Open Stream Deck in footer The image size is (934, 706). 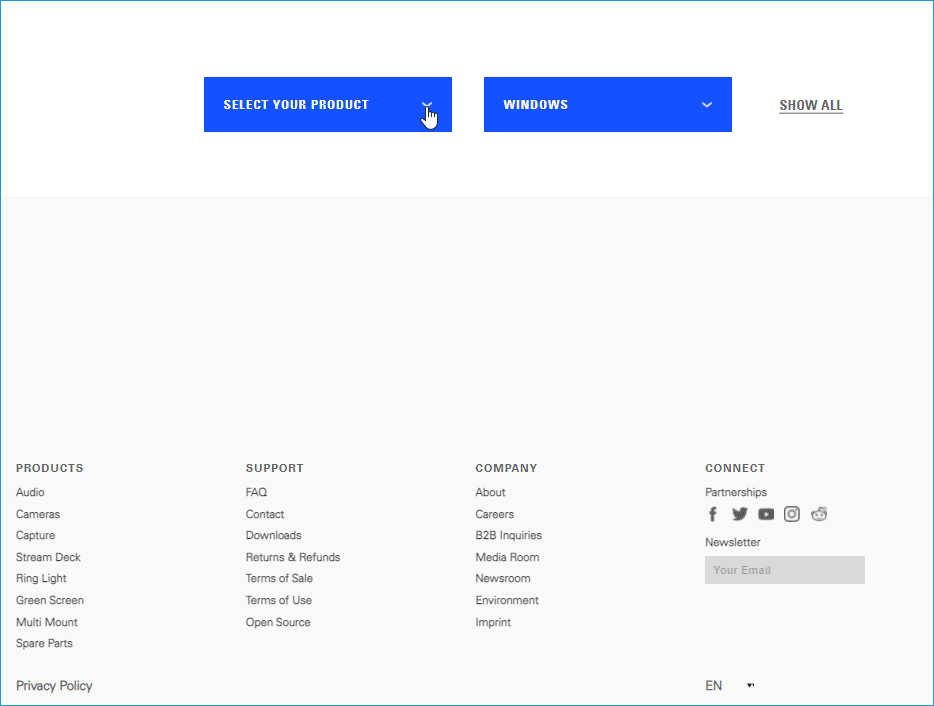[x=48, y=557]
